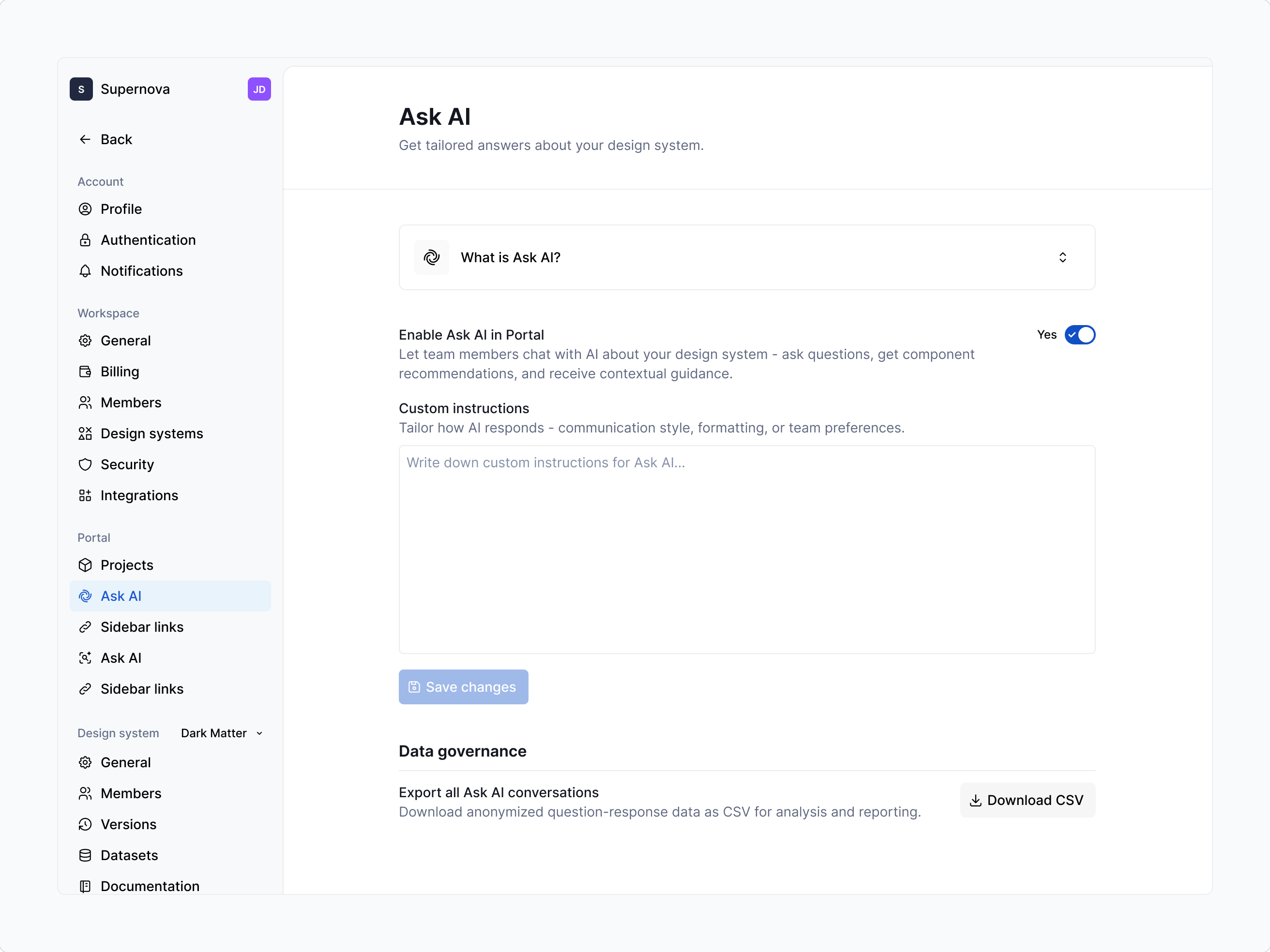Viewport: 1270px width, 952px height.
Task: Click the Authentication lock icon
Action: pyautogui.click(x=85, y=240)
